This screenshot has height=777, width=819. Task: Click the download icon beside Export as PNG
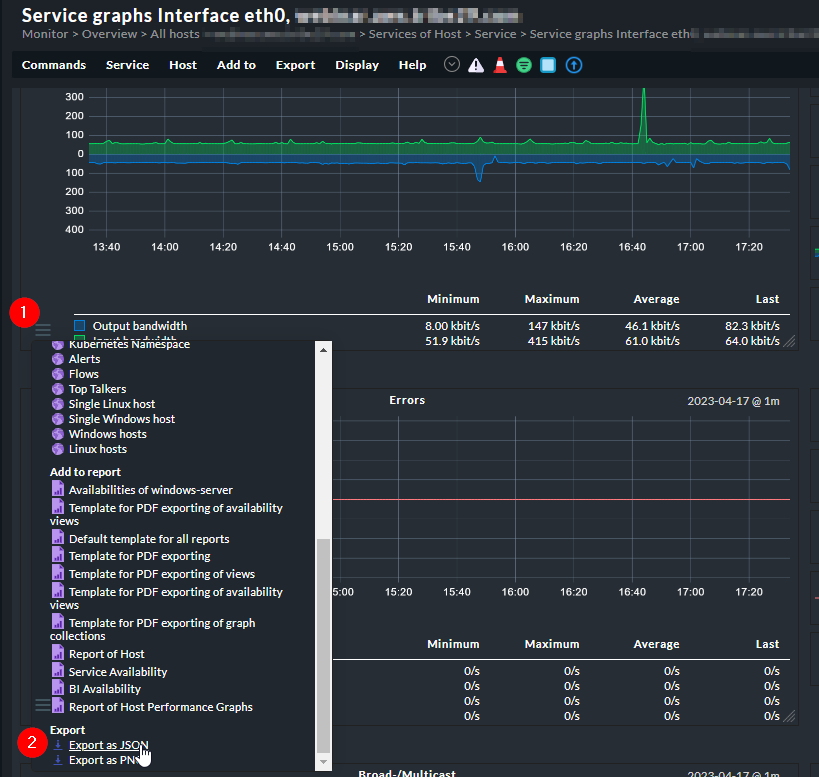point(57,760)
